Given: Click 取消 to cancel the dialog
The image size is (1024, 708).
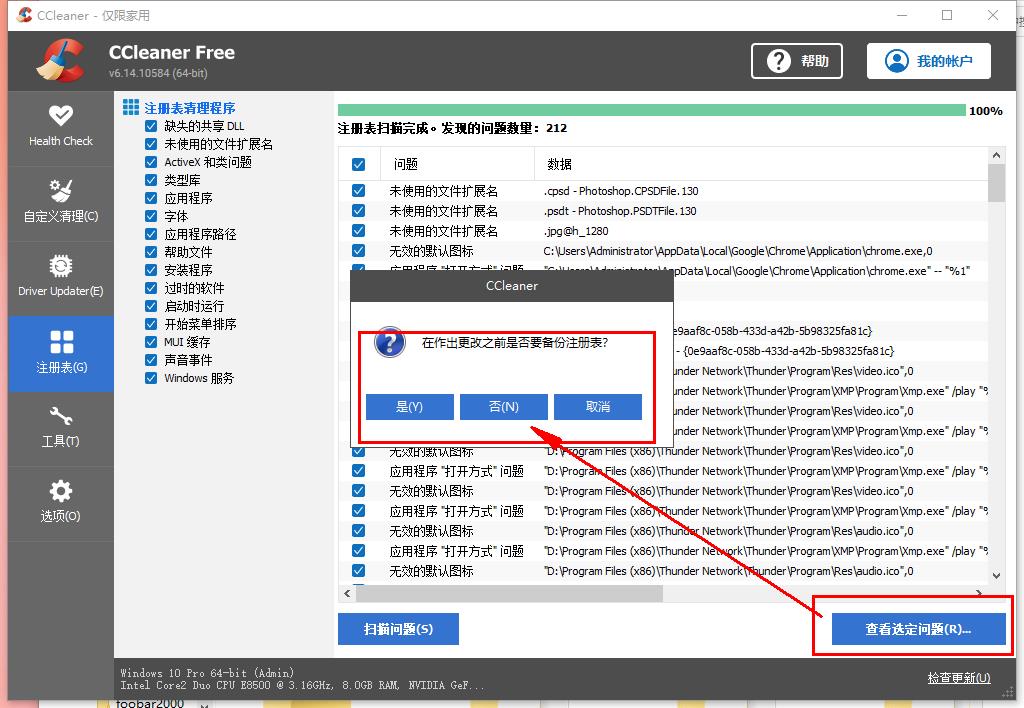Looking at the screenshot, I should pos(597,407).
